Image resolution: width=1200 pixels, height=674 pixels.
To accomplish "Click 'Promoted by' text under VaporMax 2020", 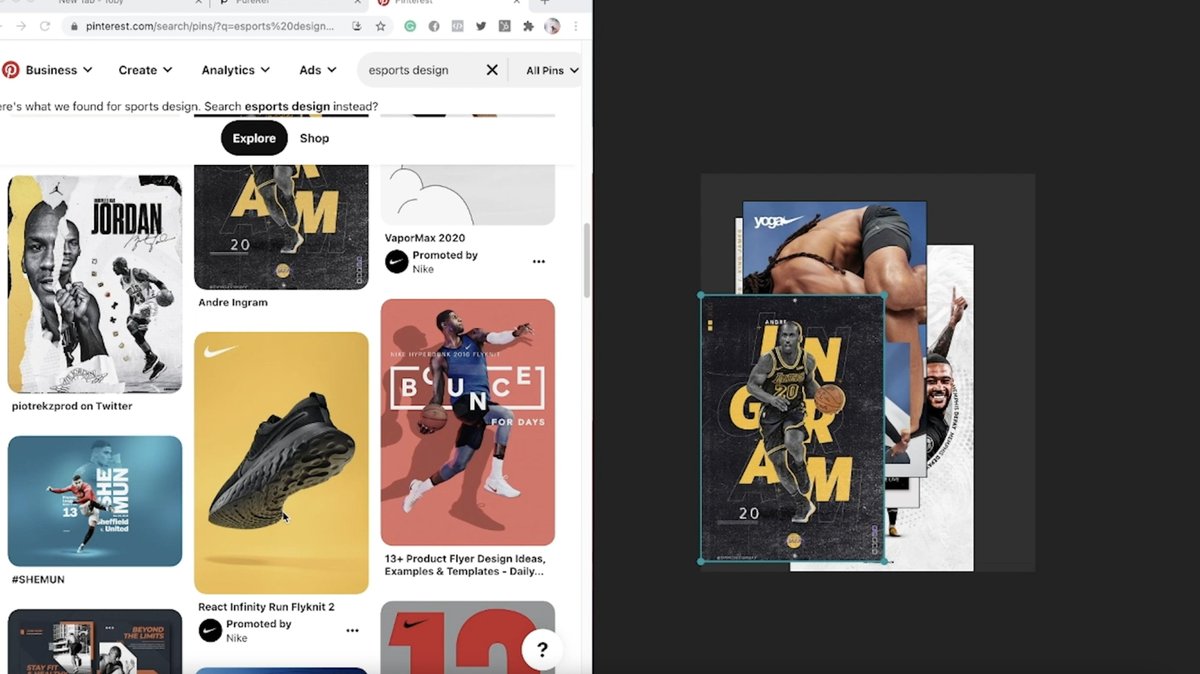I will click(x=445, y=255).
